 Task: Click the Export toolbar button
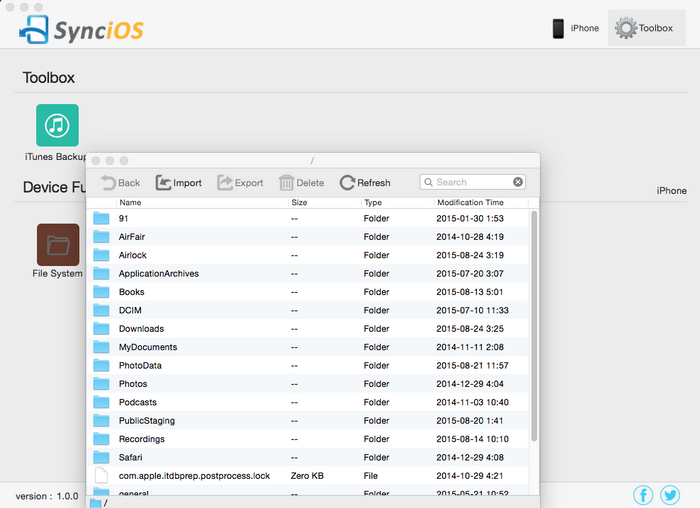[x=240, y=183]
